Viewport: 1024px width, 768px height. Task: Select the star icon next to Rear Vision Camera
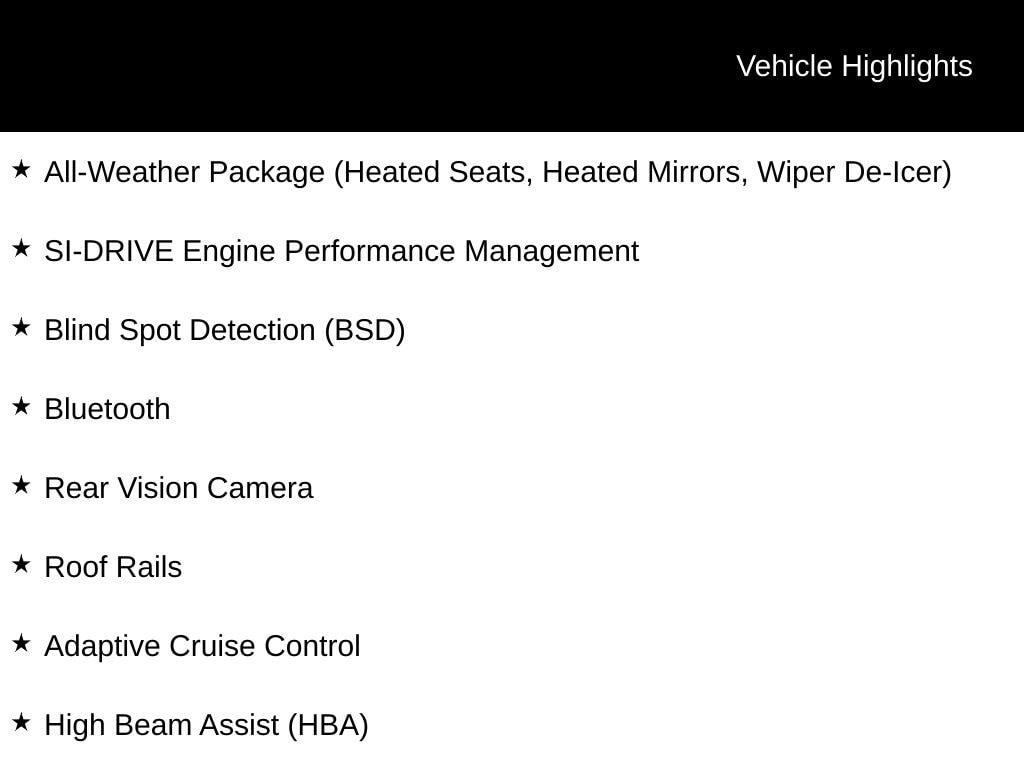pyautogui.click(x=21, y=485)
